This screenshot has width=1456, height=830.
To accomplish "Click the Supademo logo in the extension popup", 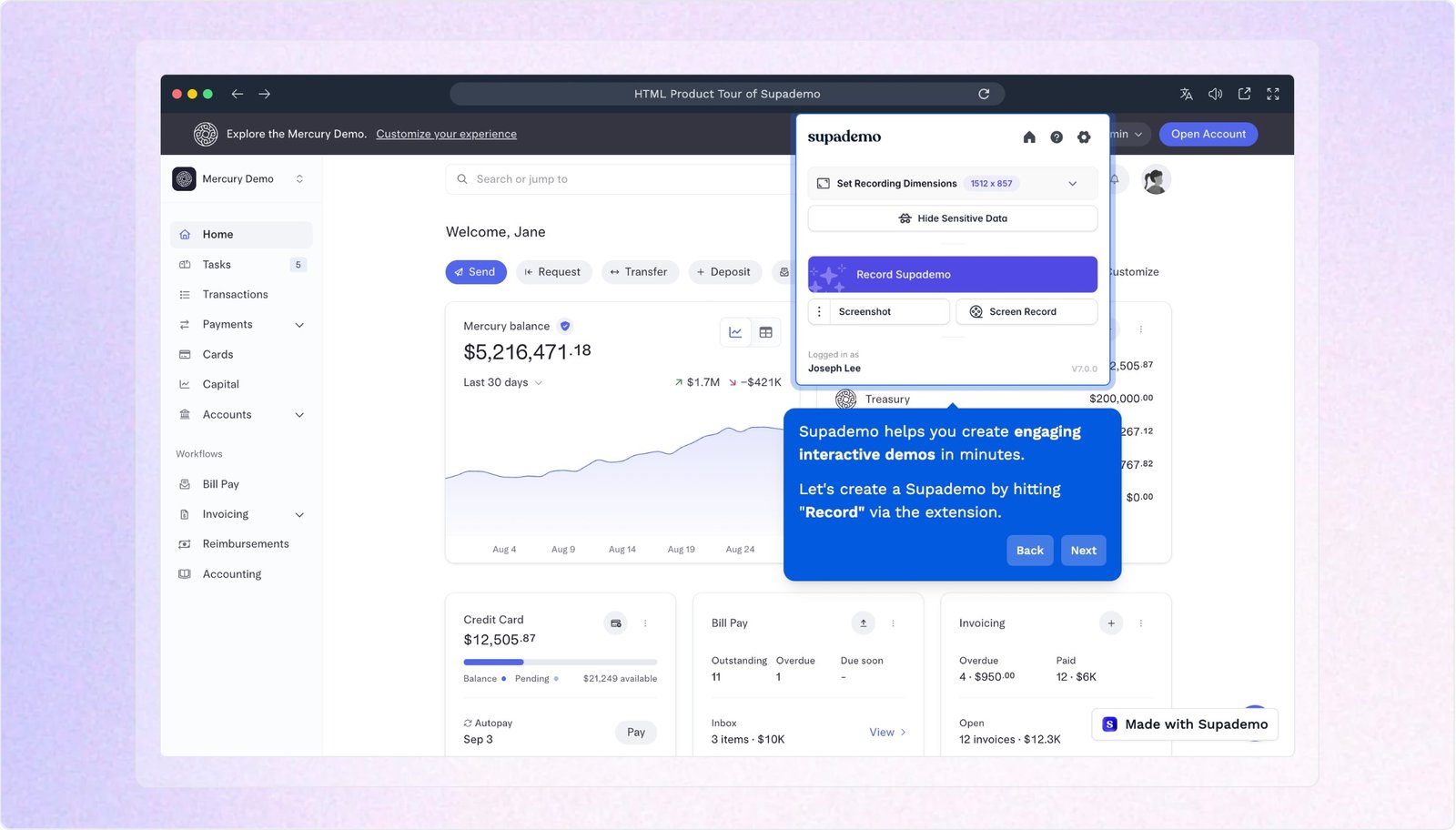I will coord(844,137).
